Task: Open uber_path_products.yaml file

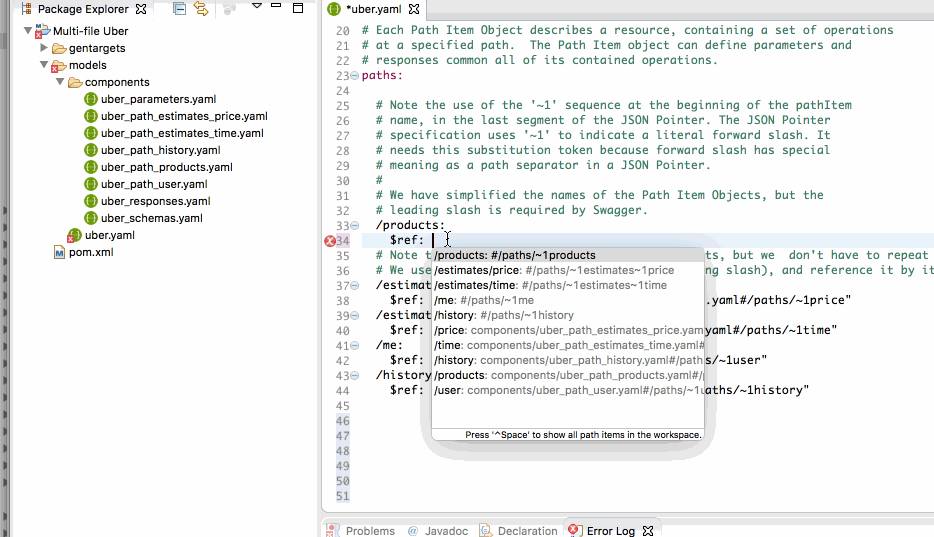Action: (x=166, y=167)
